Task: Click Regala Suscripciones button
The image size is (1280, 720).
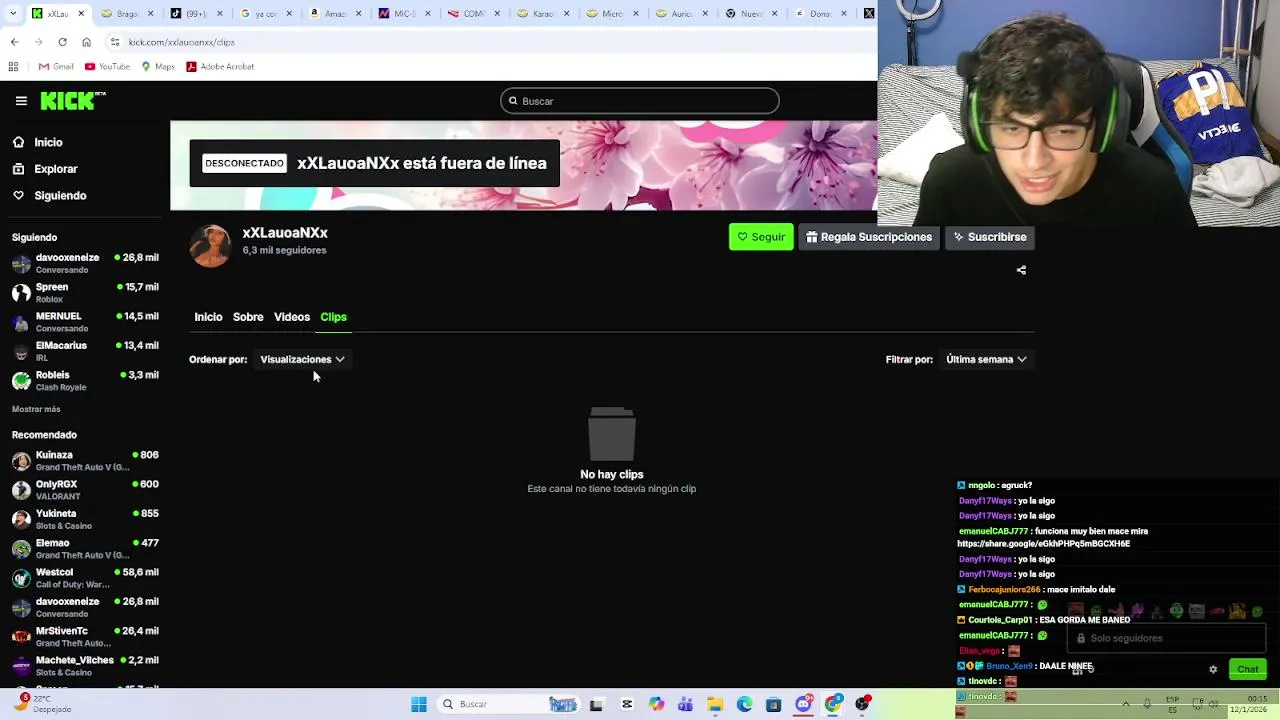Action: 868,237
